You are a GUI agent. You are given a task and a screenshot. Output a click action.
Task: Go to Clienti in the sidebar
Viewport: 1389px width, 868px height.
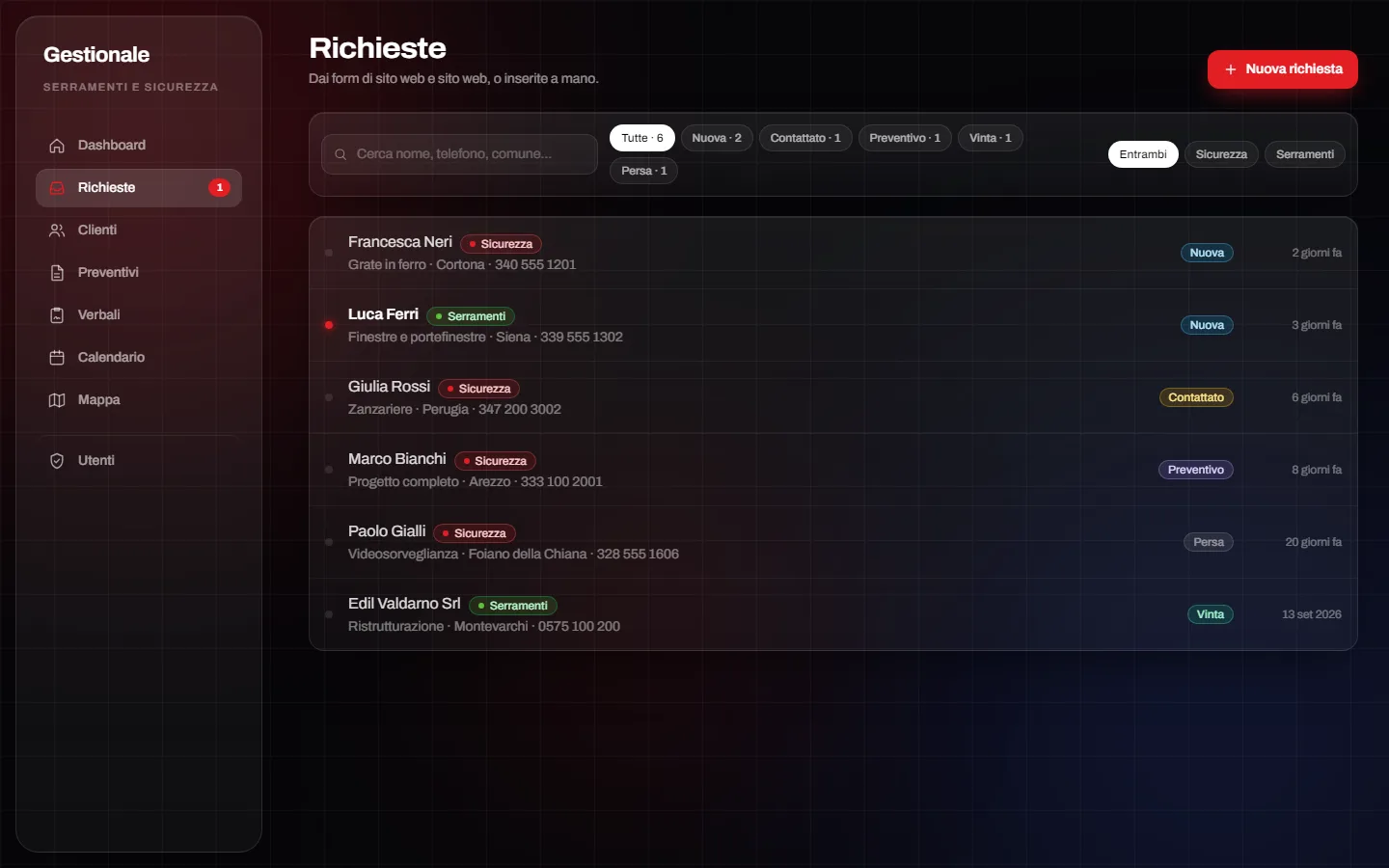[x=139, y=231]
